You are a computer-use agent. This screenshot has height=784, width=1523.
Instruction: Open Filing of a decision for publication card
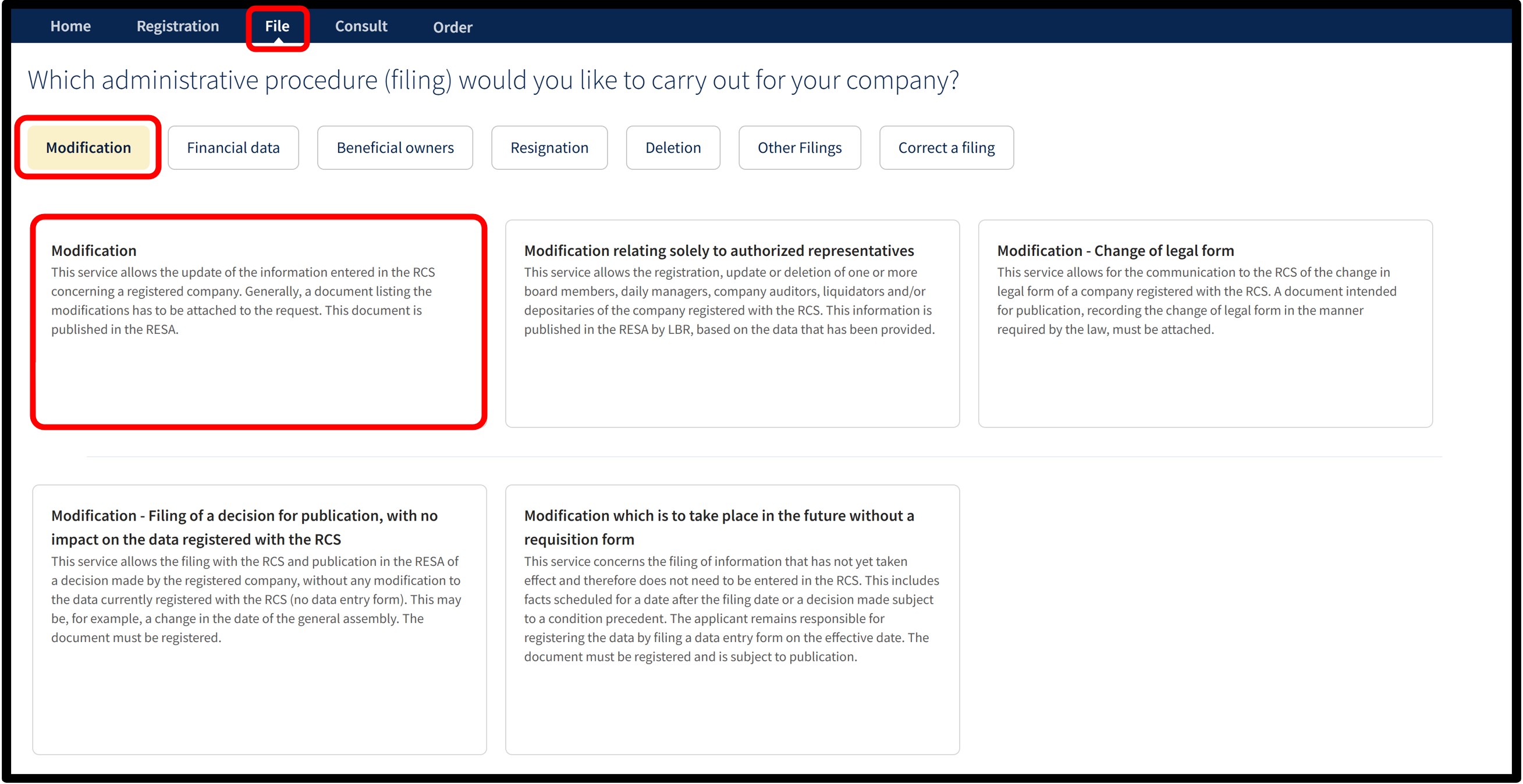click(260, 619)
